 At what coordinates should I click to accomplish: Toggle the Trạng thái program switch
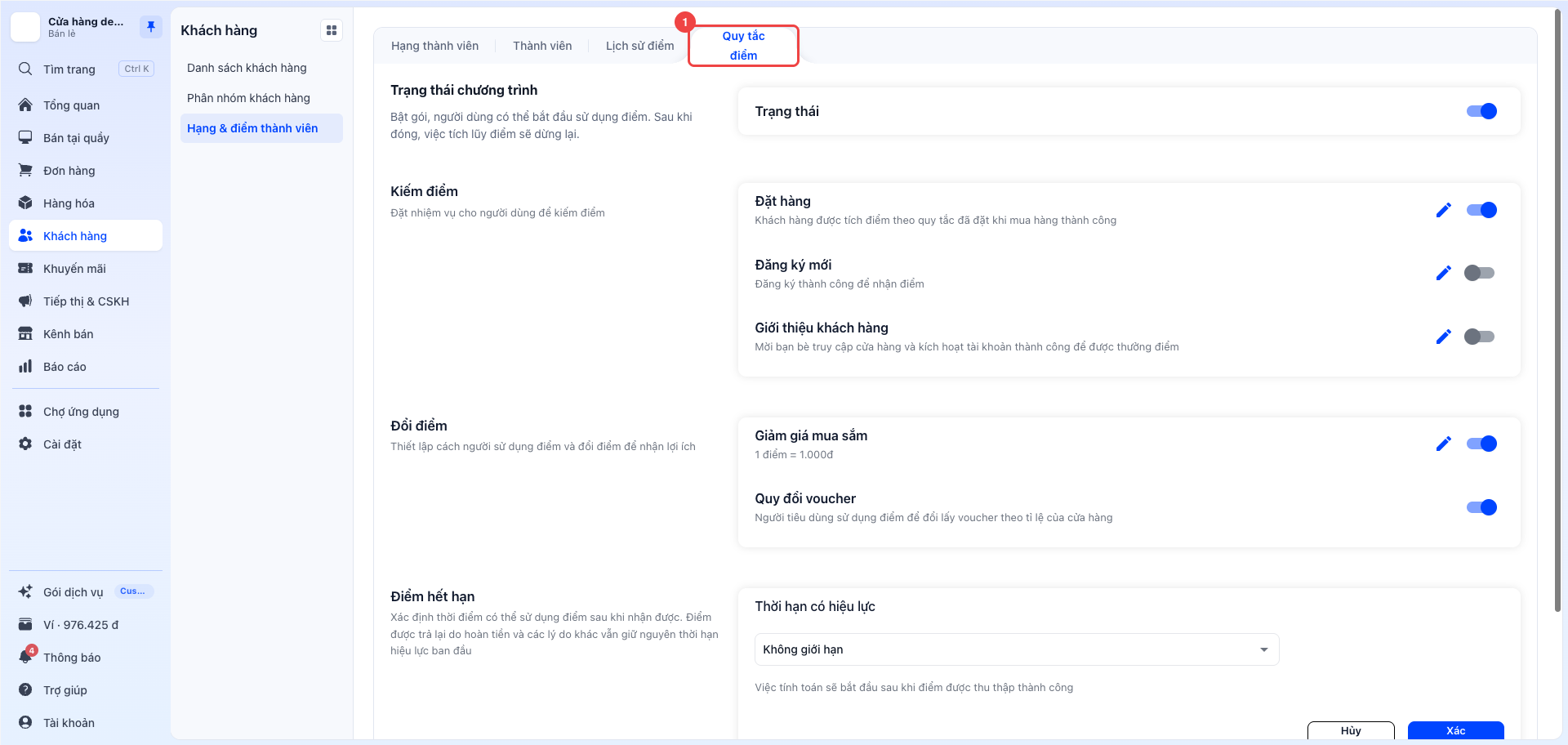pos(1481,111)
